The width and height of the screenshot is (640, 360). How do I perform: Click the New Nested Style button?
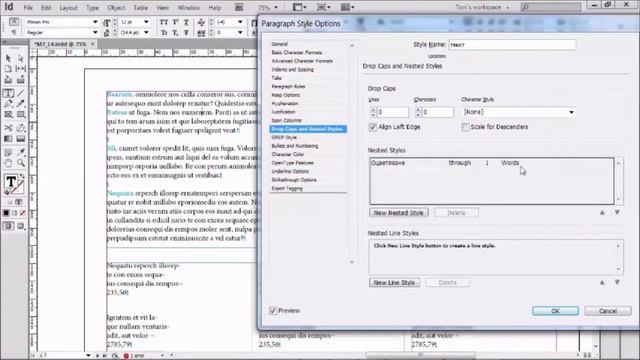click(x=399, y=213)
